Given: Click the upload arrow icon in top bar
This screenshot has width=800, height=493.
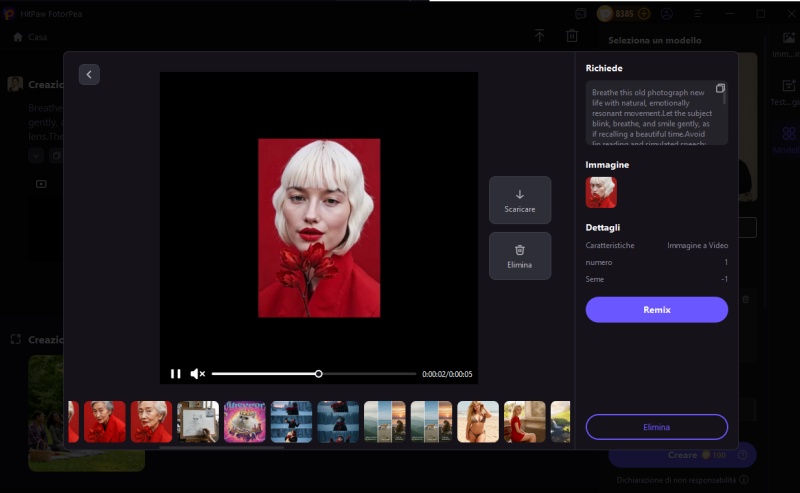Looking at the screenshot, I should 539,36.
